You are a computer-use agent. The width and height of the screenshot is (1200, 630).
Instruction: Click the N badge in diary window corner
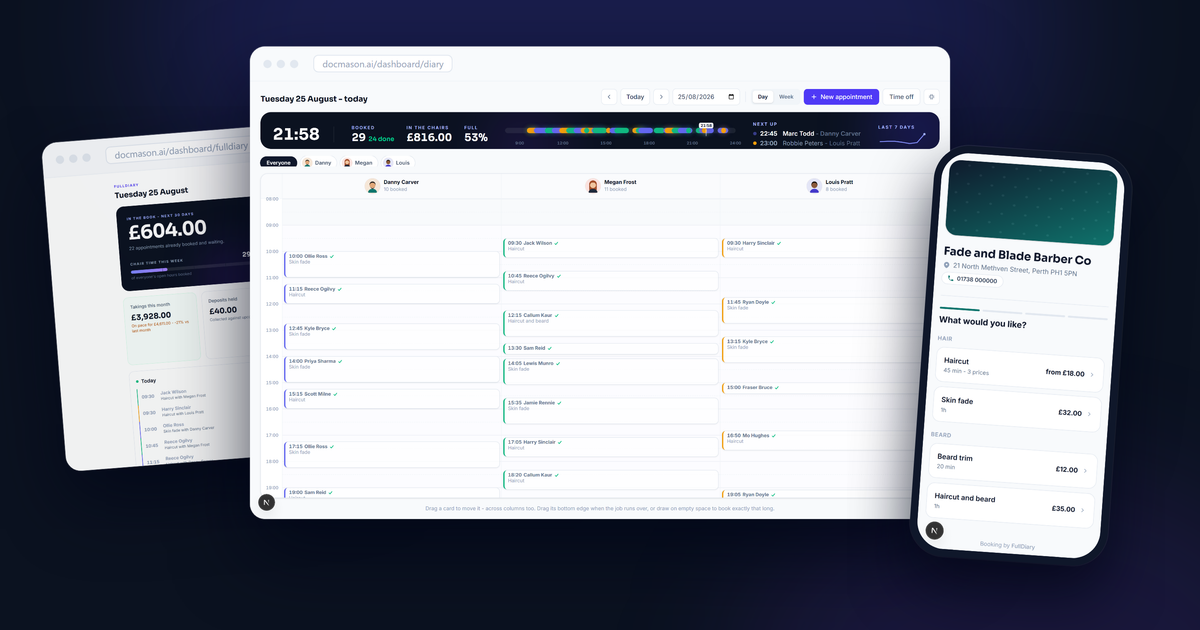(266, 502)
